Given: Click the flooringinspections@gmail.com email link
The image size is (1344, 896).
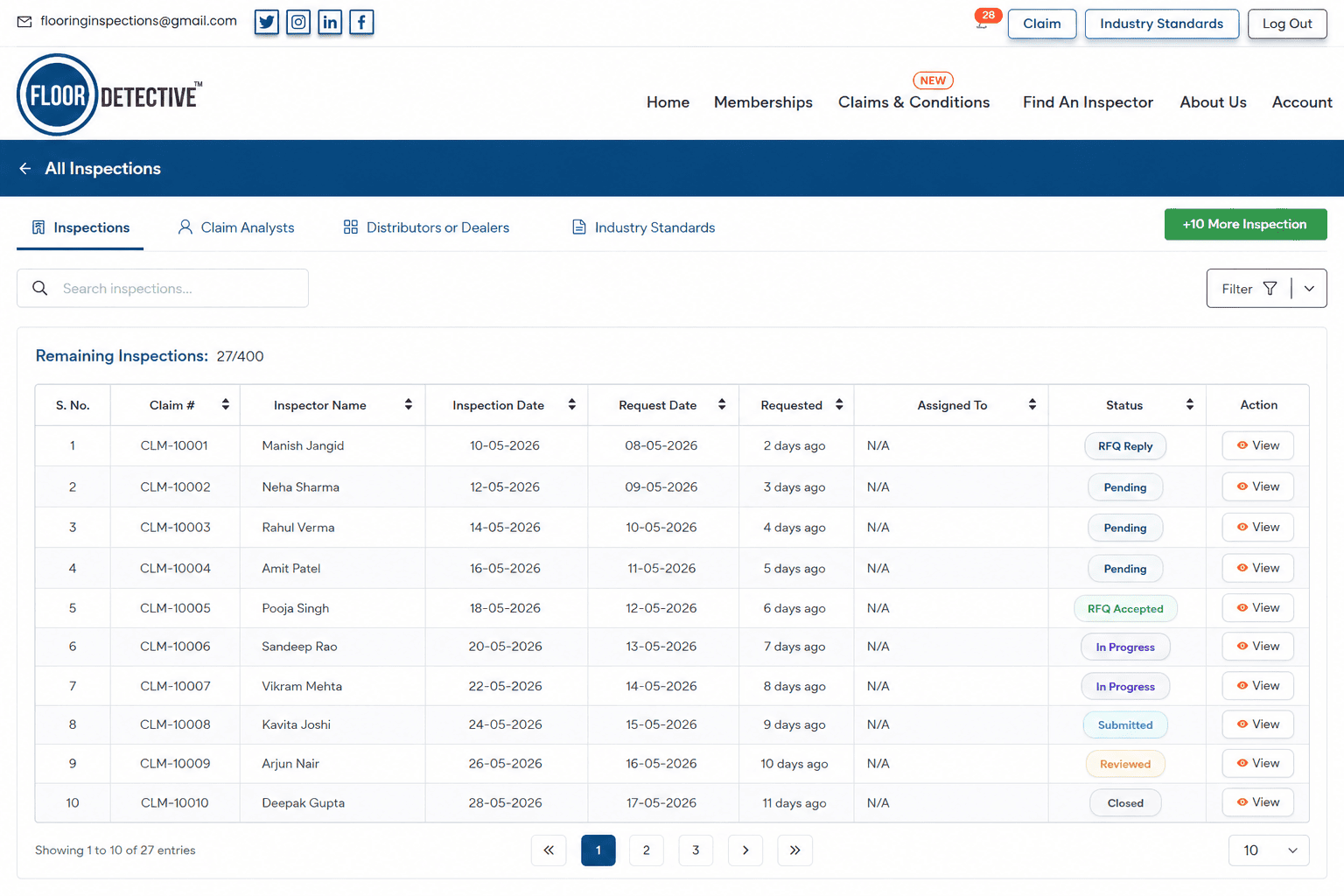Looking at the screenshot, I should coord(138,21).
